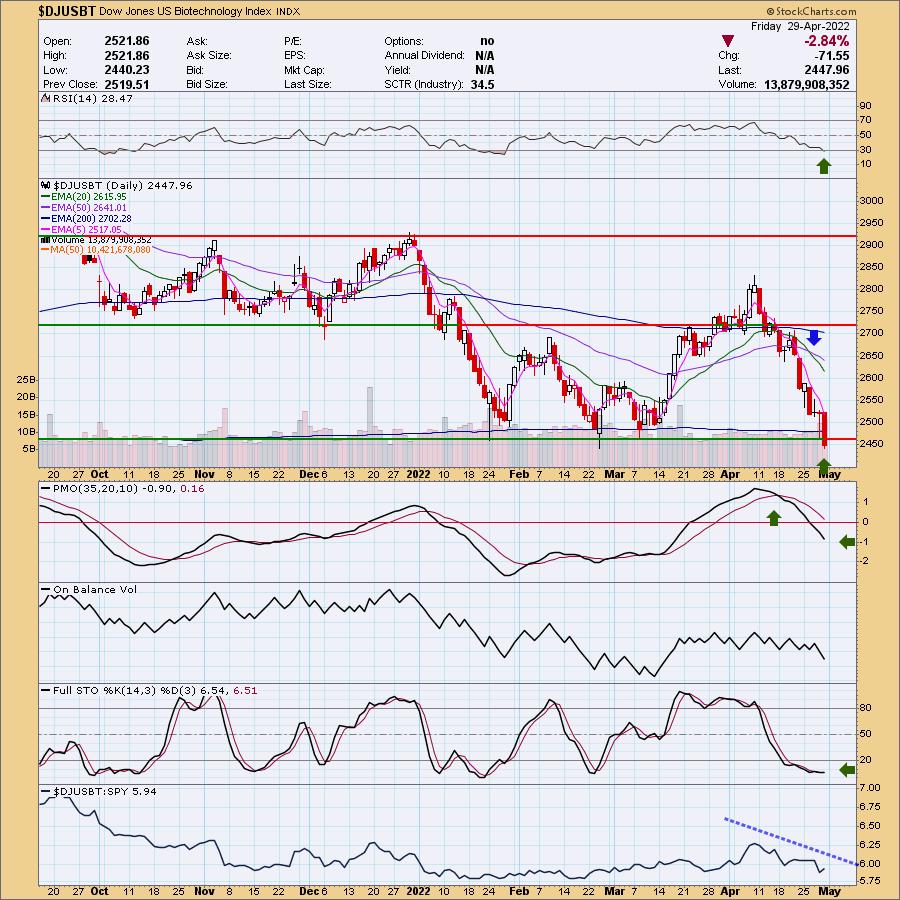The image size is (900, 900).
Task: Click the $DJUSBT:SPY 5.94 ratio label
Action: [104, 791]
